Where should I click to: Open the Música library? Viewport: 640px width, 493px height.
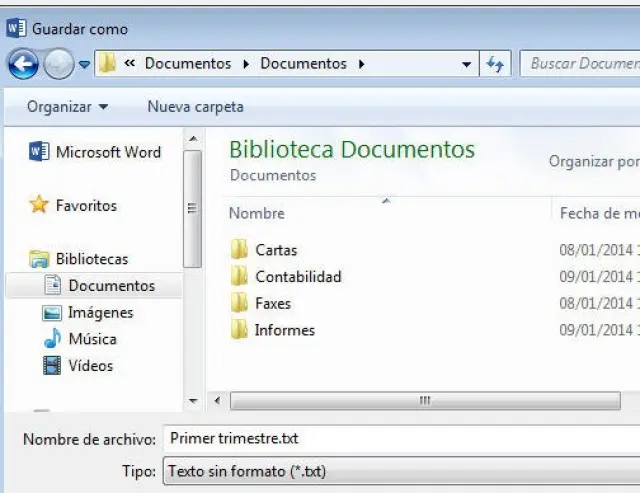coord(91,339)
